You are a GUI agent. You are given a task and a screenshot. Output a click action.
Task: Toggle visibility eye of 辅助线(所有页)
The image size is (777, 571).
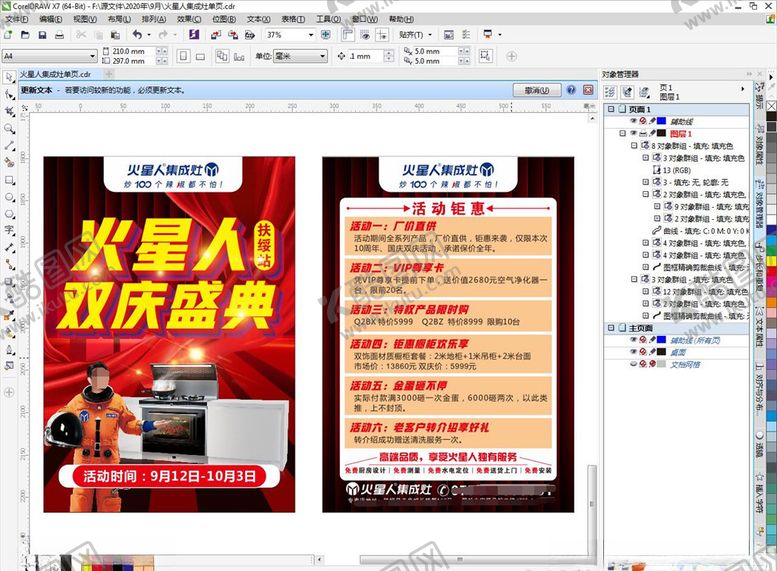click(633, 340)
